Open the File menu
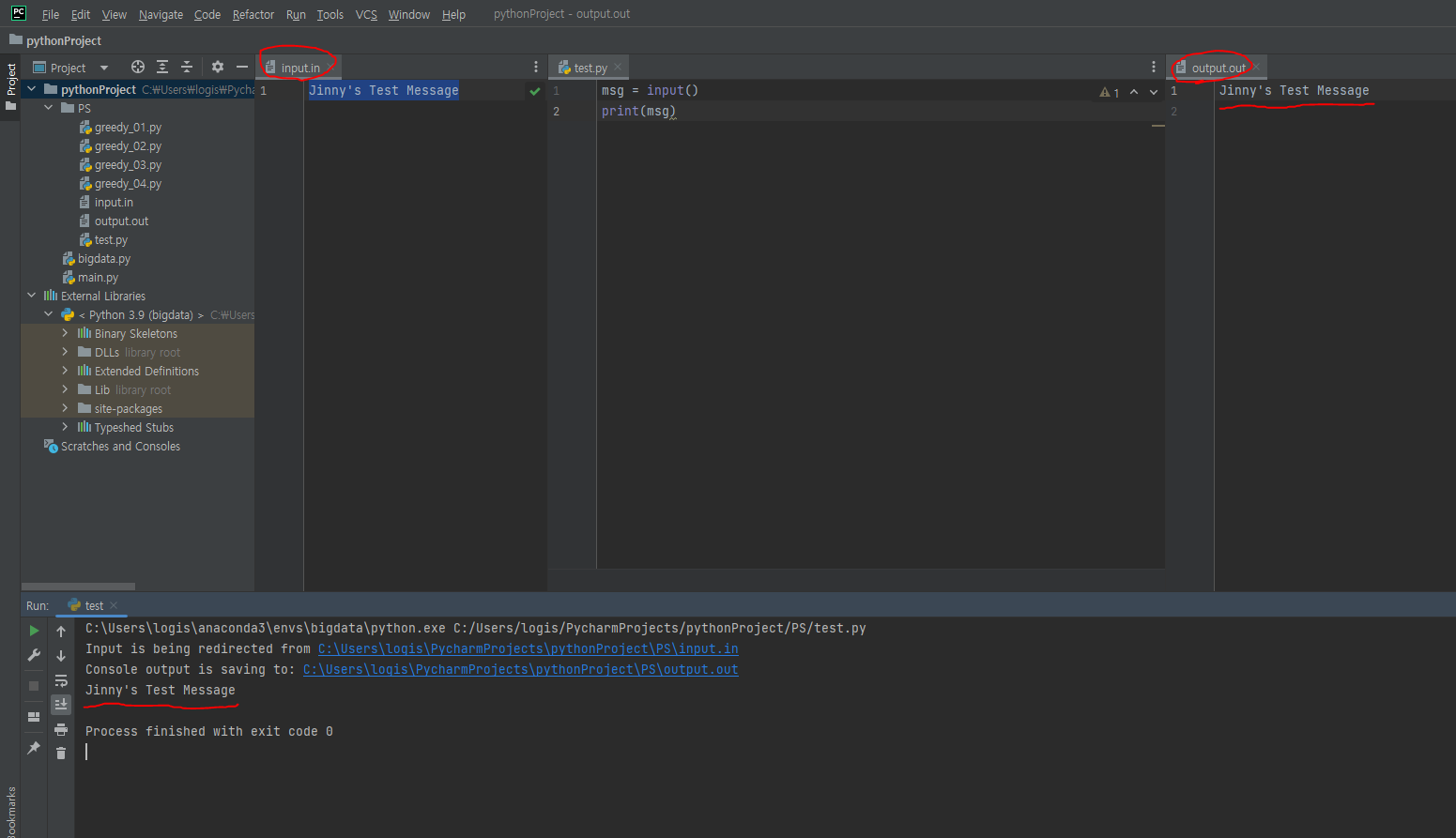The width and height of the screenshot is (1456, 838). [51, 14]
